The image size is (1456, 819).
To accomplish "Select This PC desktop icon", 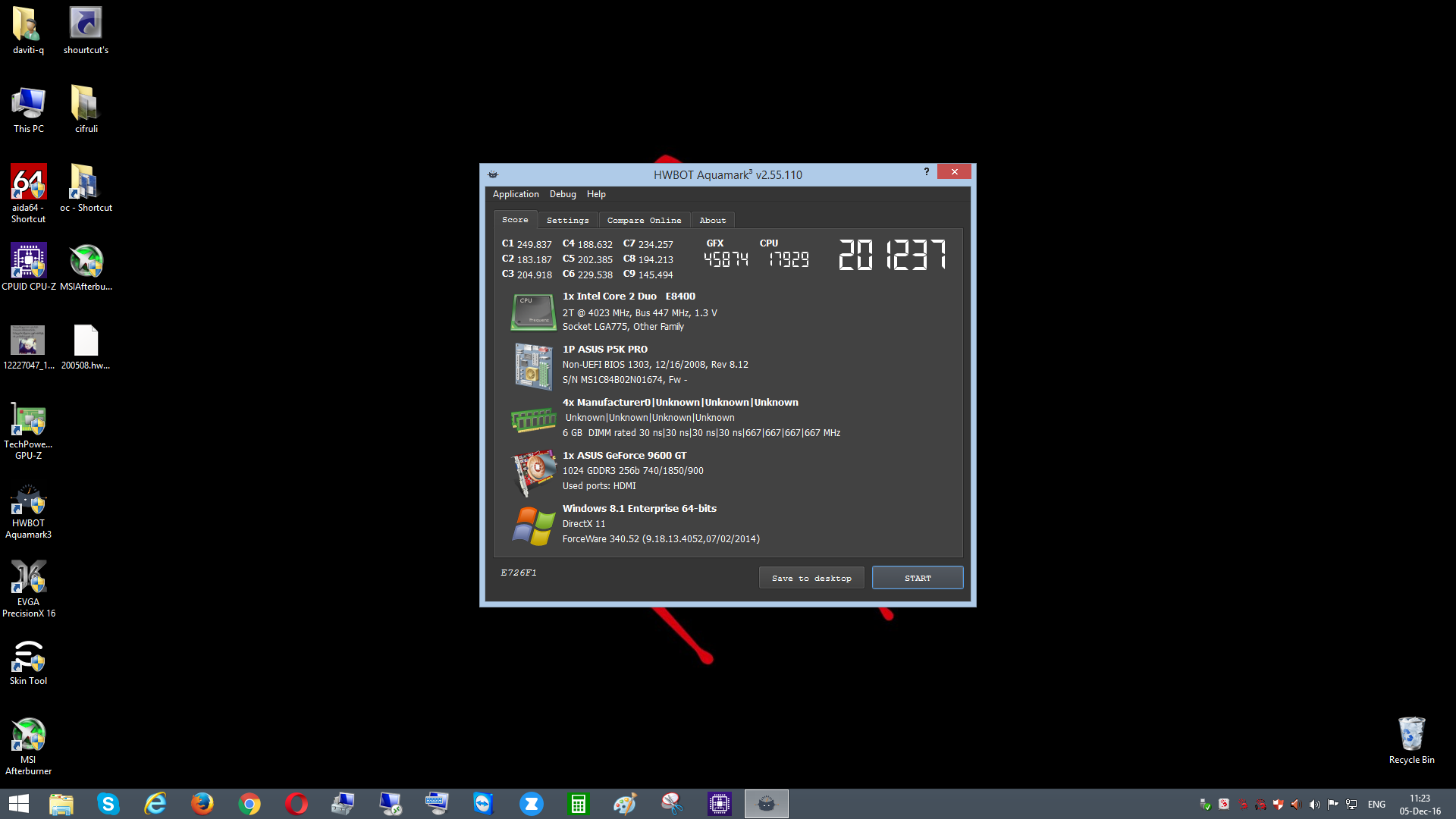I will (28, 110).
